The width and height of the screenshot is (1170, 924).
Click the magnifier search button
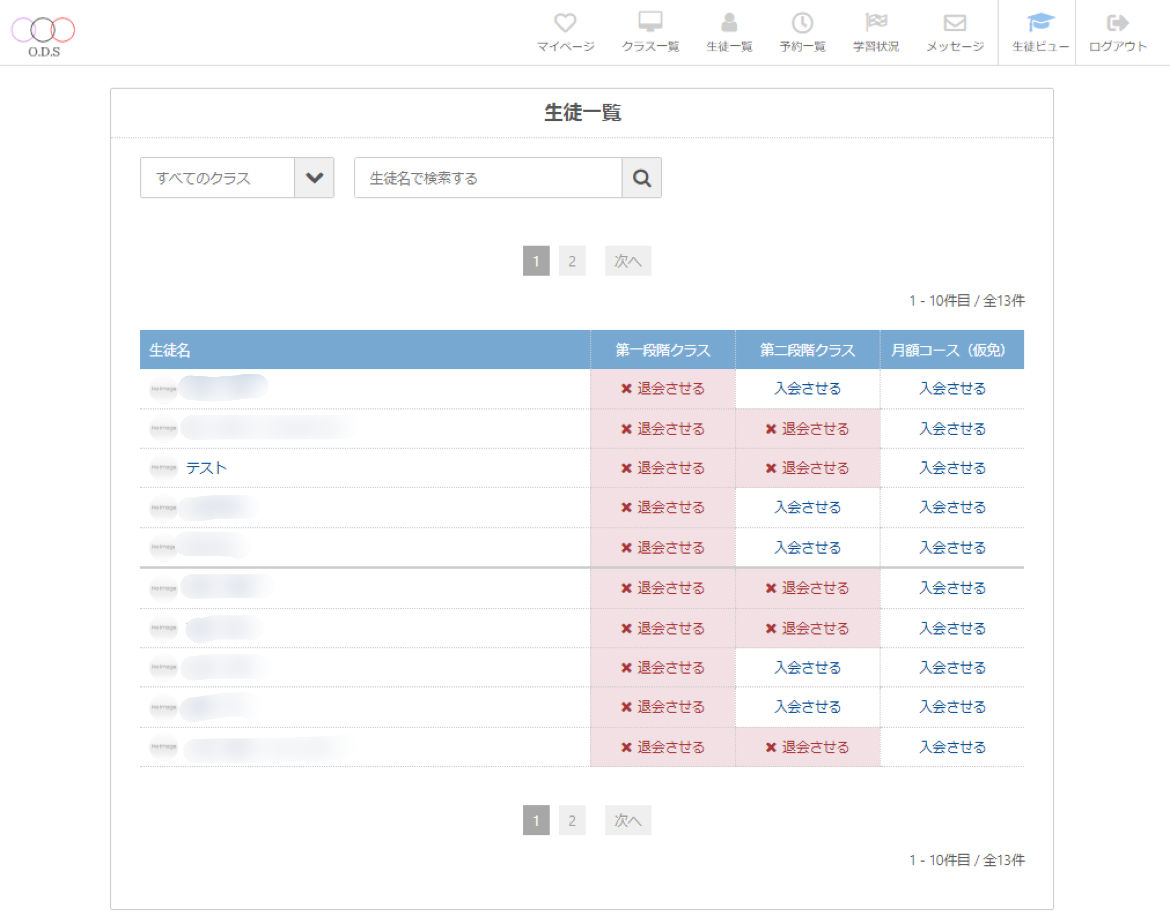click(642, 178)
